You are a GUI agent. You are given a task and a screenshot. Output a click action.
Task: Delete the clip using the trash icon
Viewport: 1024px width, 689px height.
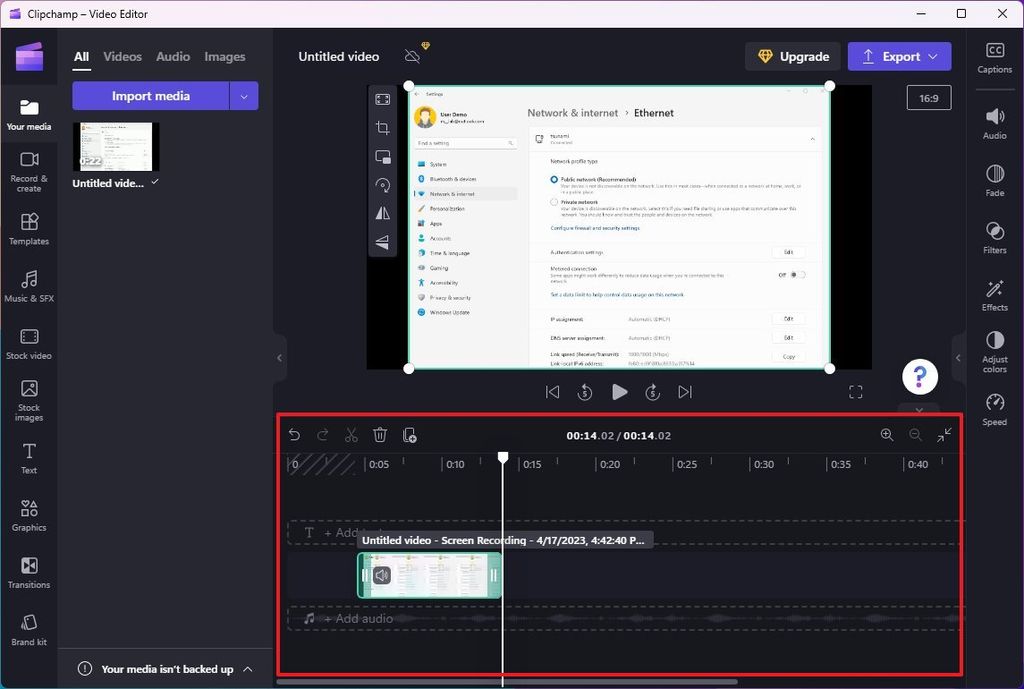[x=380, y=434]
